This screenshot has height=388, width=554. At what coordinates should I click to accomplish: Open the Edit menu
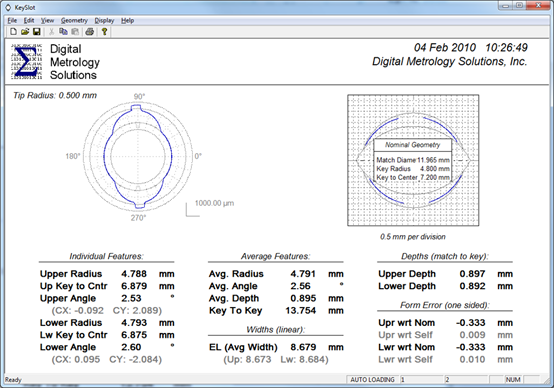(x=29, y=20)
